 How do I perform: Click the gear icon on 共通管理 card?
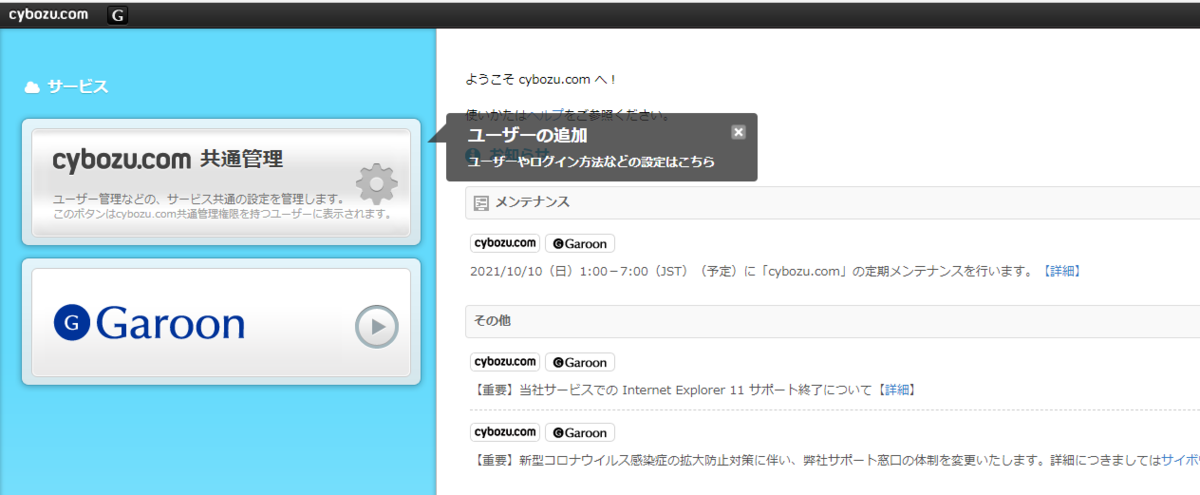[x=377, y=183]
